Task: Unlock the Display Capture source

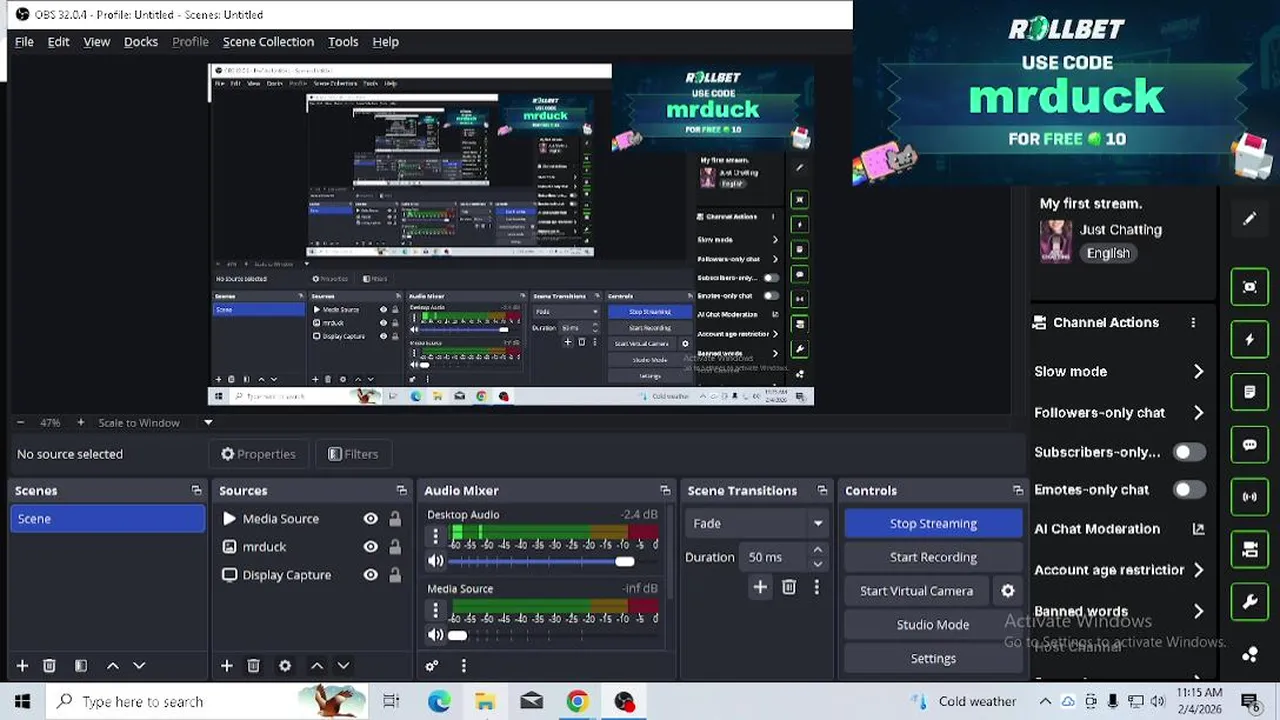Action: tap(395, 575)
